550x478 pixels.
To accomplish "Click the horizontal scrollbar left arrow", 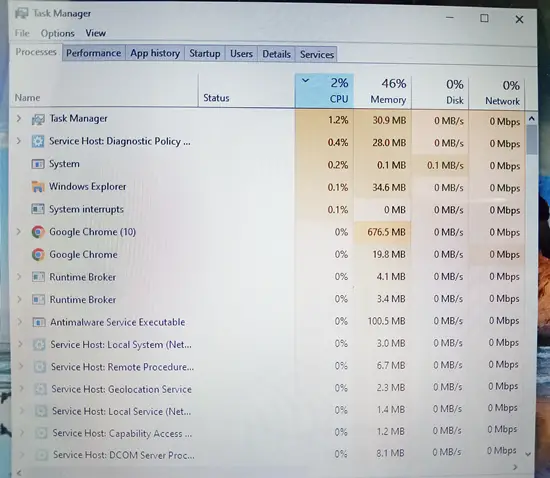I will pyautogui.click(x=19, y=472).
